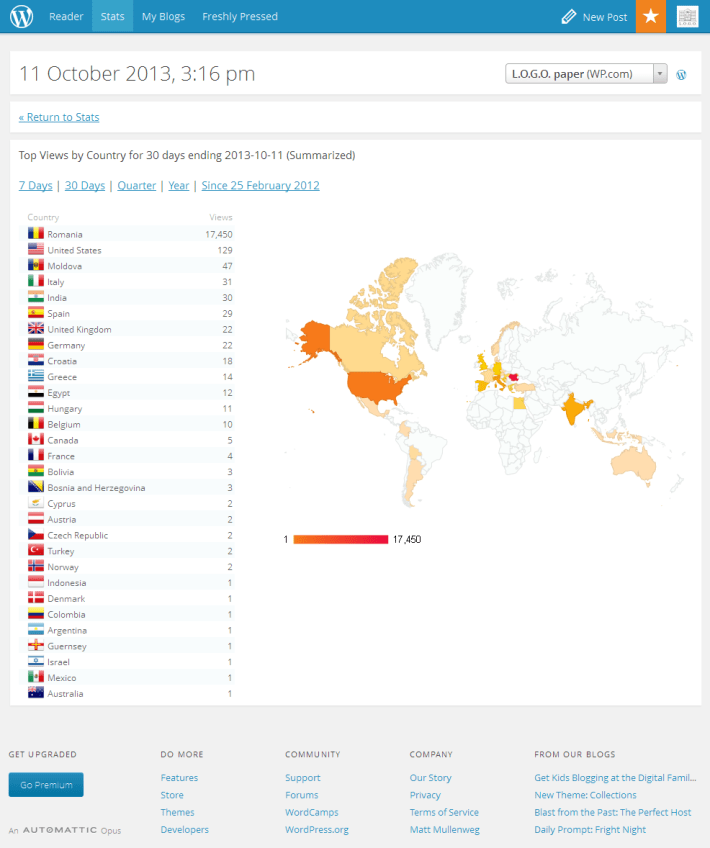Select Since 25 February 2012 link

pyautogui.click(x=261, y=186)
